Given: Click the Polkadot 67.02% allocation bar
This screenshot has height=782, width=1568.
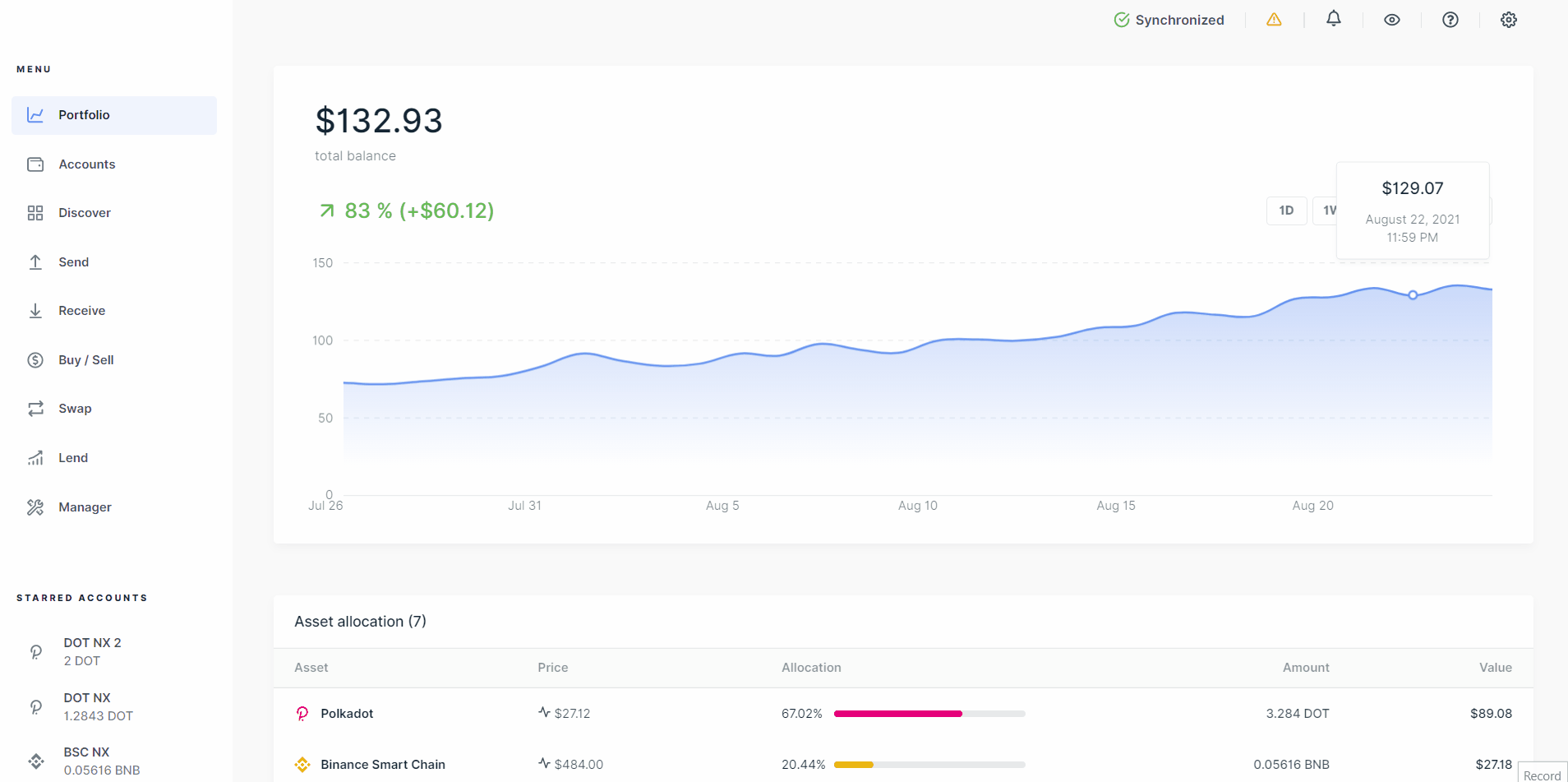Looking at the screenshot, I should 929,714.
